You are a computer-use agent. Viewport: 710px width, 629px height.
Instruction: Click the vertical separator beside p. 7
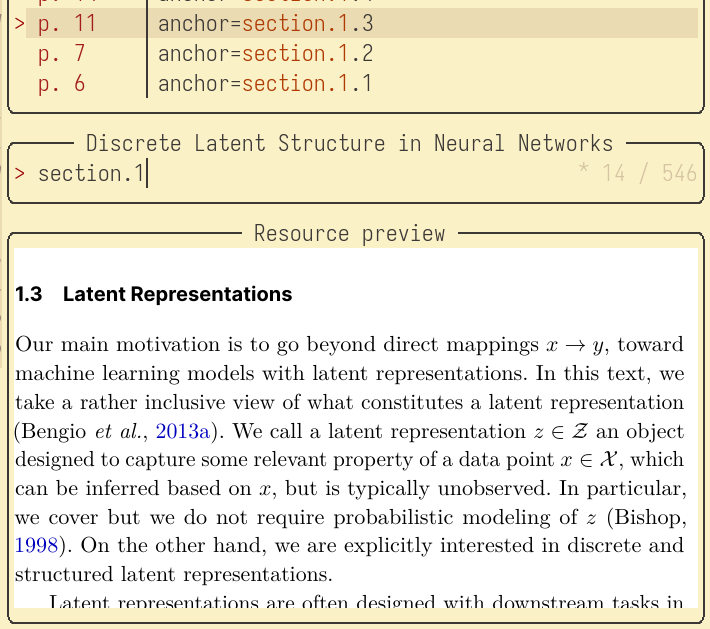(147, 53)
